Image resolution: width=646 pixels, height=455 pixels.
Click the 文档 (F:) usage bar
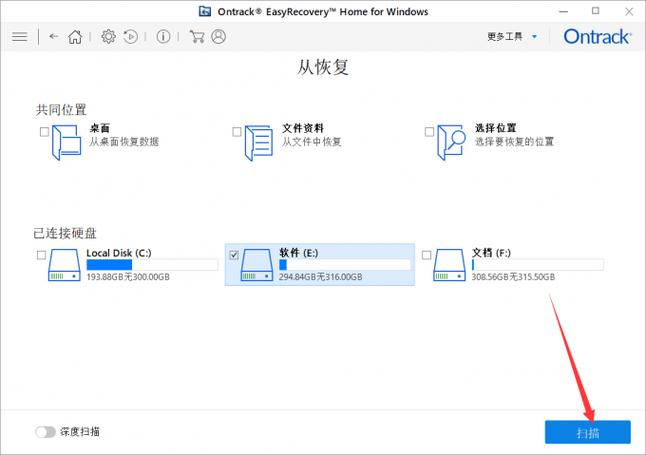(x=538, y=265)
